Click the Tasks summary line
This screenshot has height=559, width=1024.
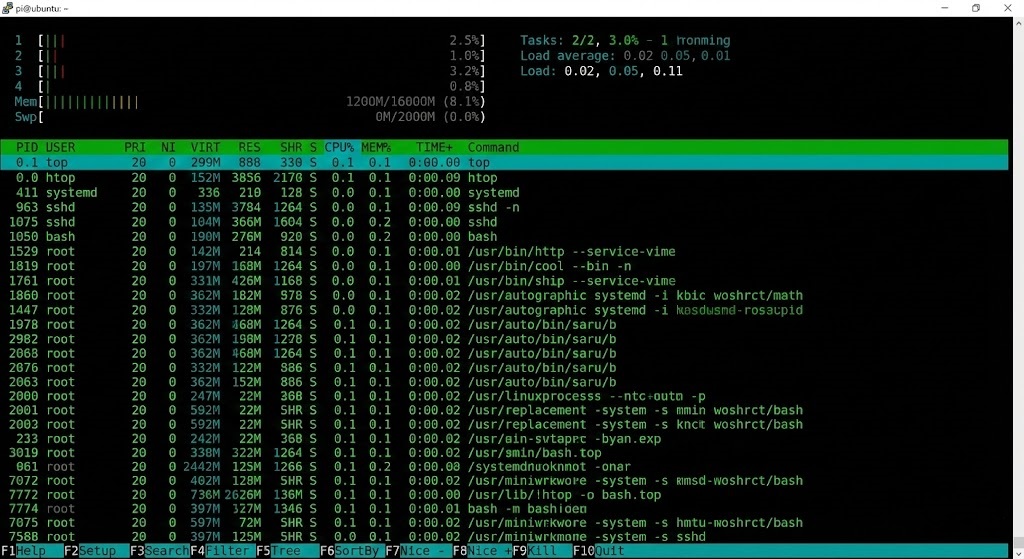[625, 40]
